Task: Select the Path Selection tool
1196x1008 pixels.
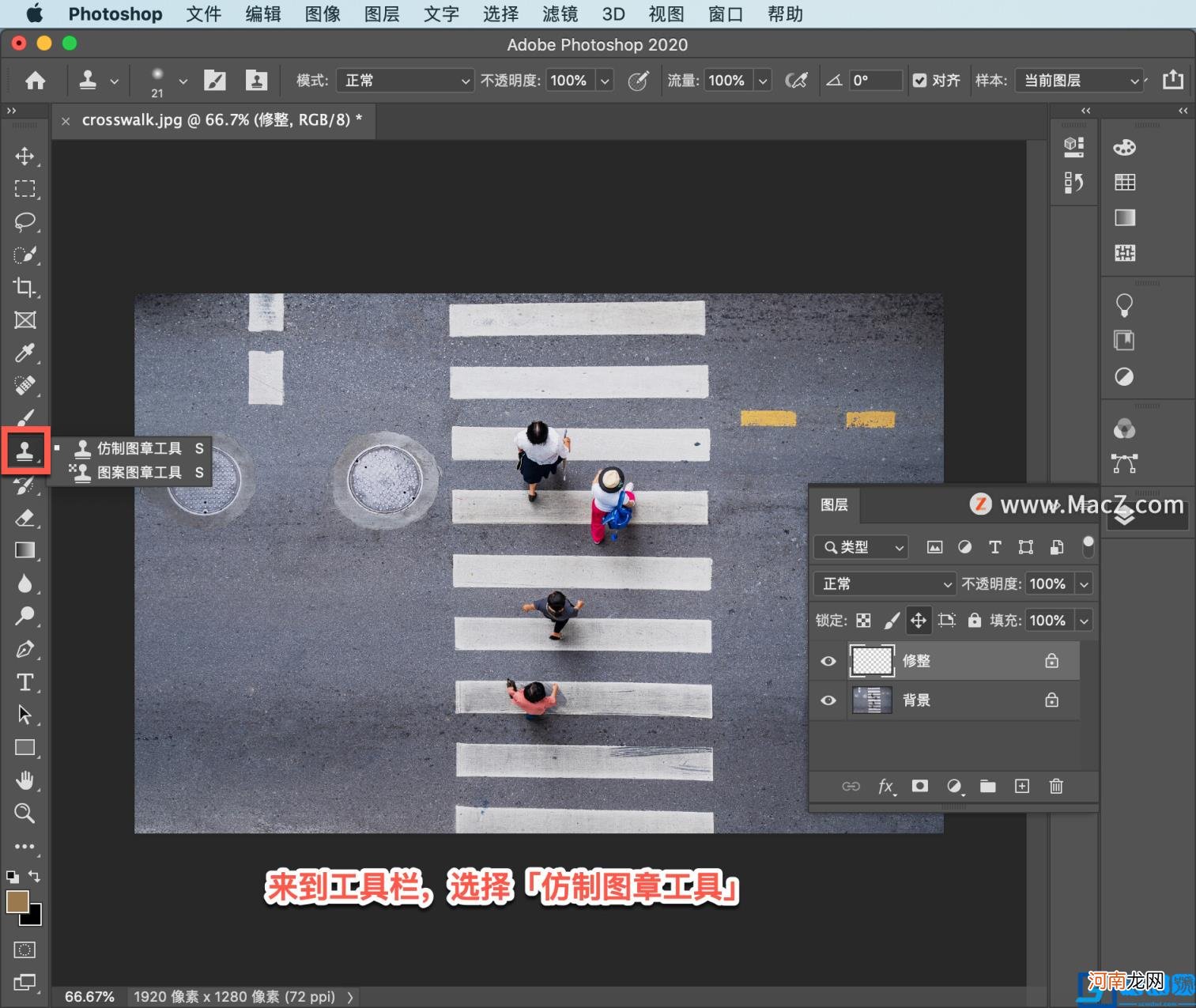Action: [x=25, y=715]
